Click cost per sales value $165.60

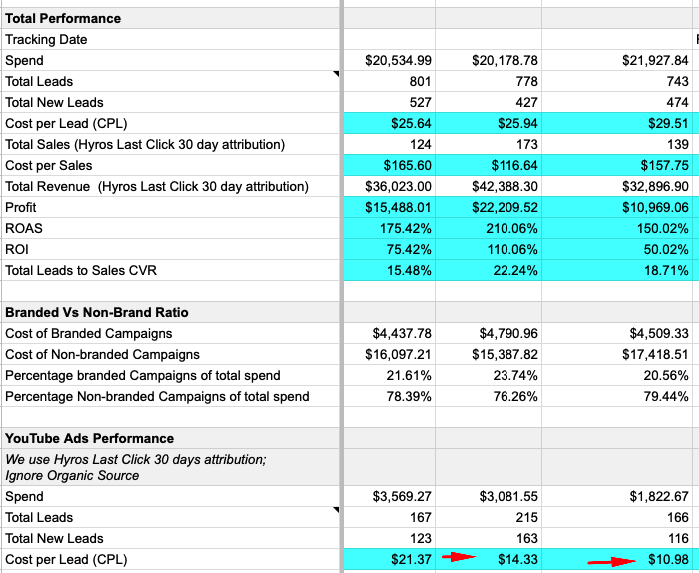390,165
